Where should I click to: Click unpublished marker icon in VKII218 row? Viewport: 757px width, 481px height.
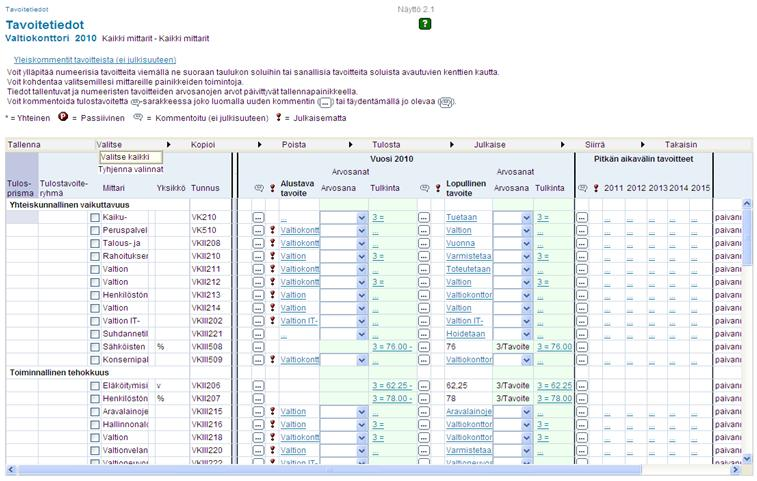click(272, 438)
